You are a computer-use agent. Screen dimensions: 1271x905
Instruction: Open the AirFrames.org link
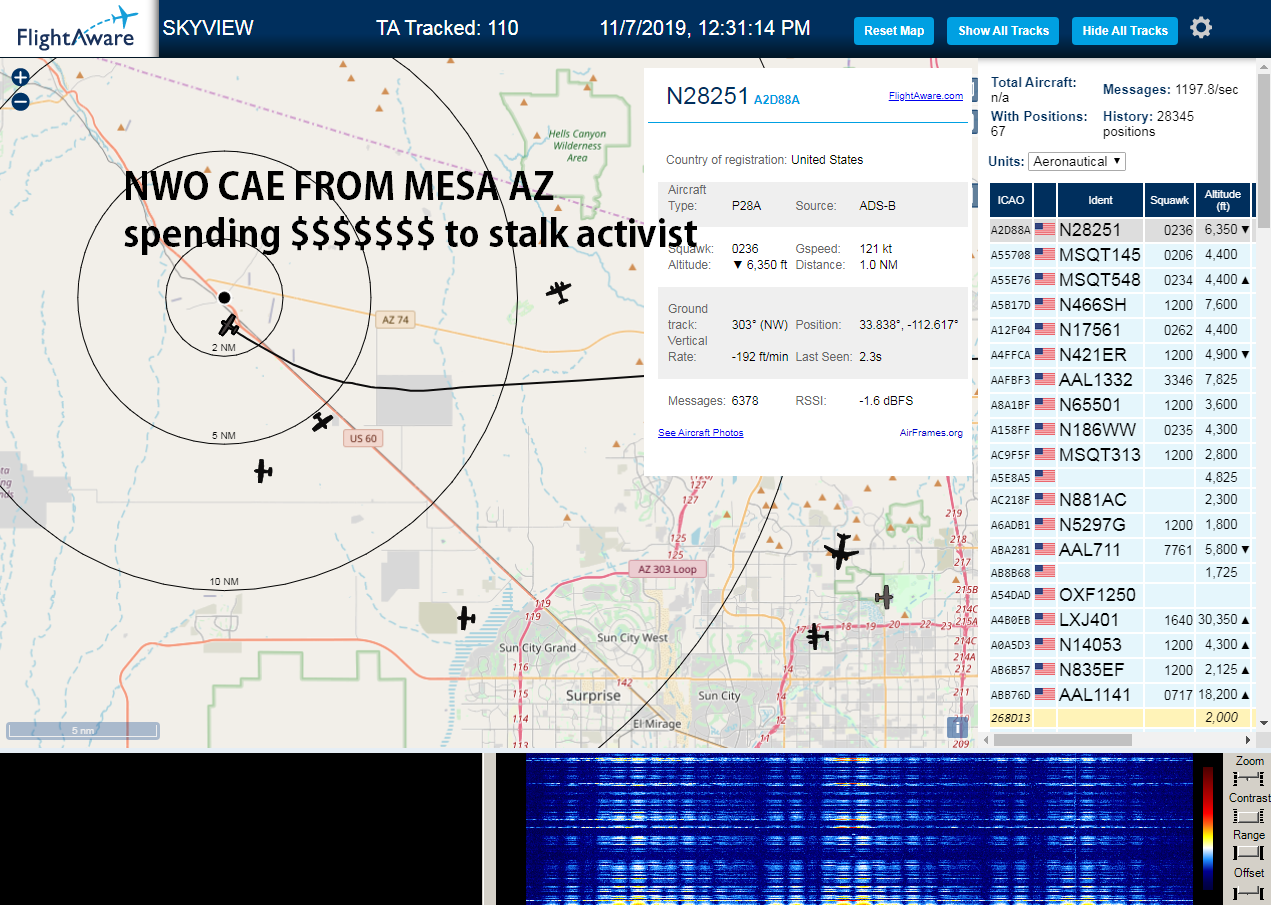click(x=931, y=433)
